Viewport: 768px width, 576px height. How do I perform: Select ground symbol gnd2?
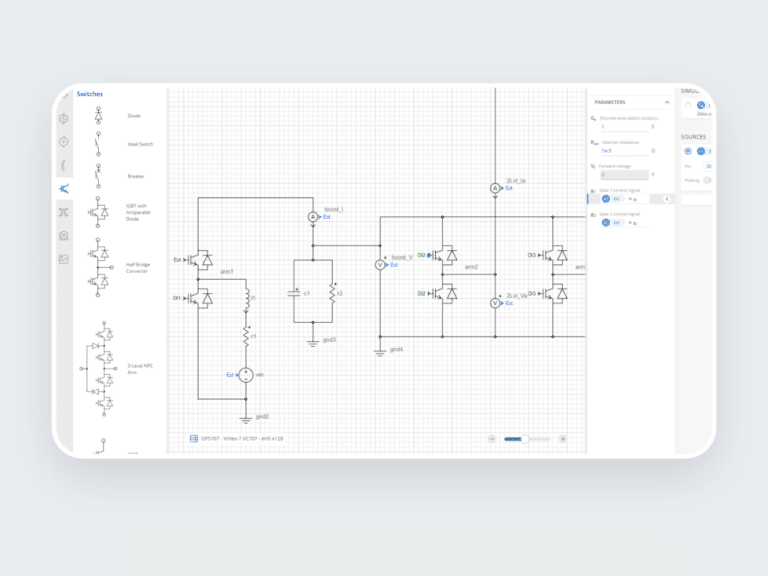(246, 418)
